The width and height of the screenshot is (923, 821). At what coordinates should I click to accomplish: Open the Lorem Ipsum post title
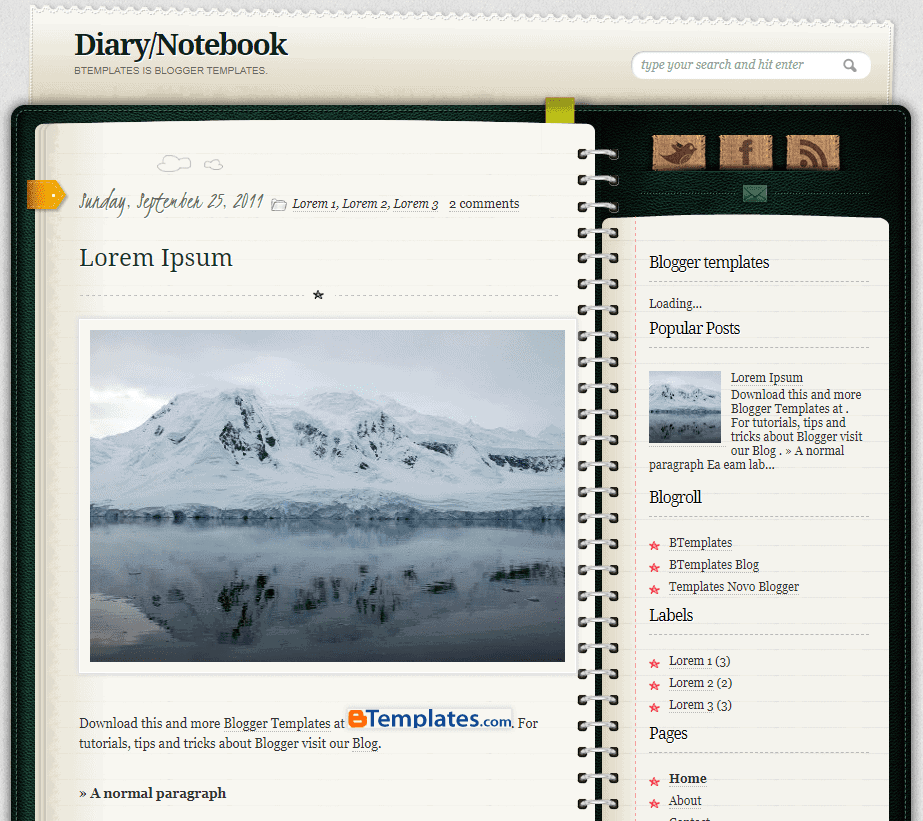[x=156, y=258]
